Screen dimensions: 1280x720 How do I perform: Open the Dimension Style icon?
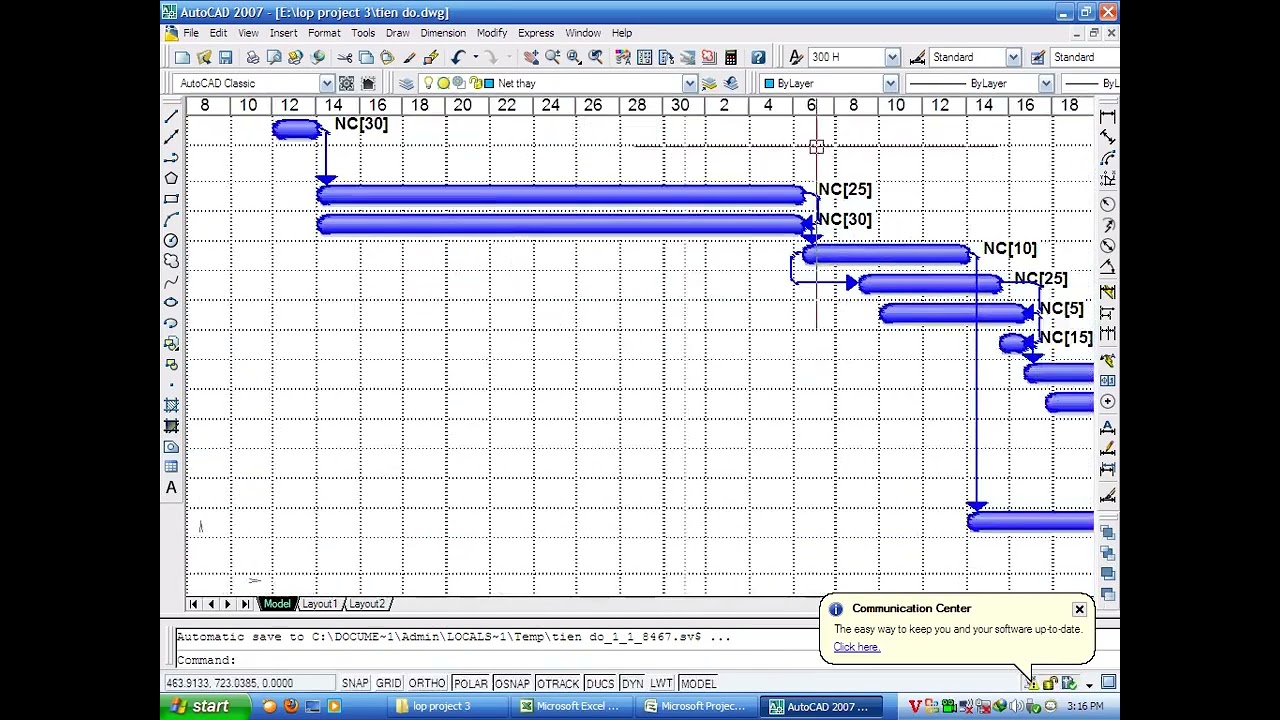tap(916, 57)
